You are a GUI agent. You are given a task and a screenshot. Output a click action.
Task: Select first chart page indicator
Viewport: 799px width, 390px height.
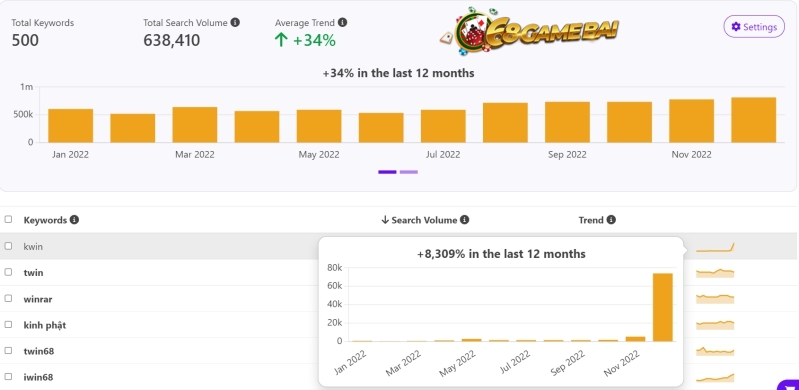pos(387,172)
